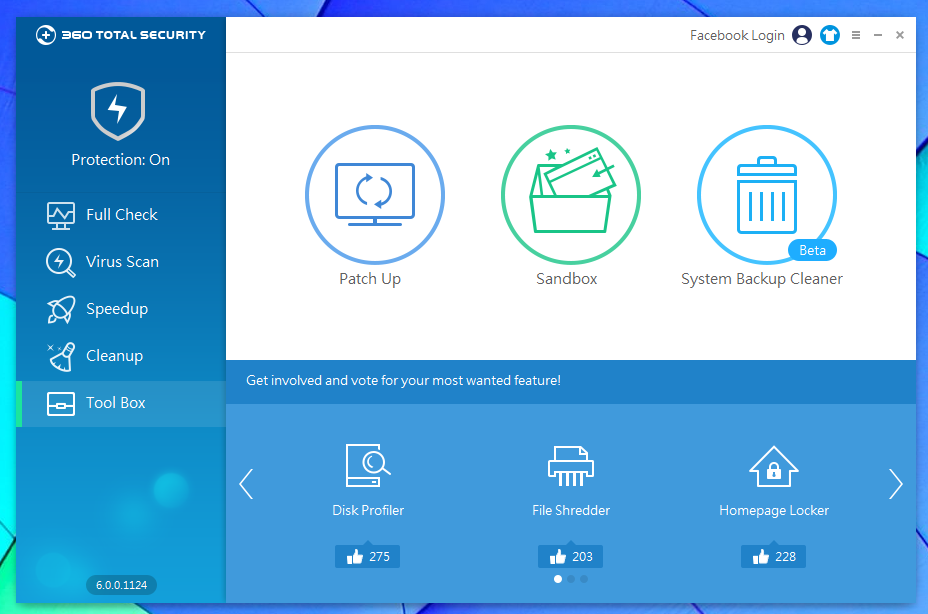Vote for Disk Profiler with 275 likes

tap(368, 556)
